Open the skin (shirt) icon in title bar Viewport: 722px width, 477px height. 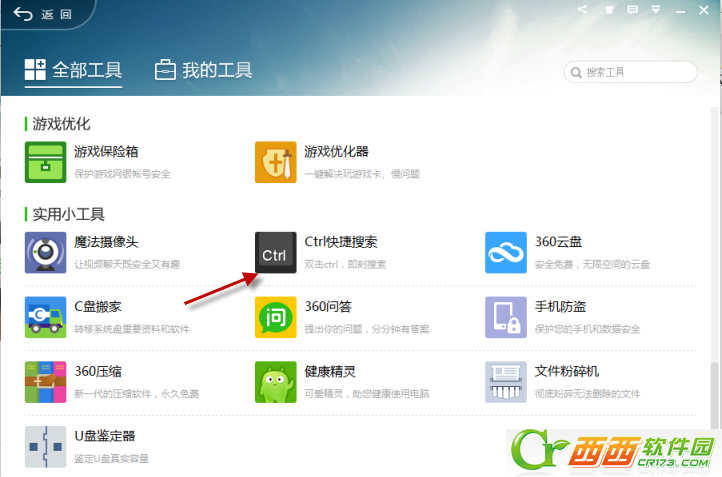pos(609,10)
